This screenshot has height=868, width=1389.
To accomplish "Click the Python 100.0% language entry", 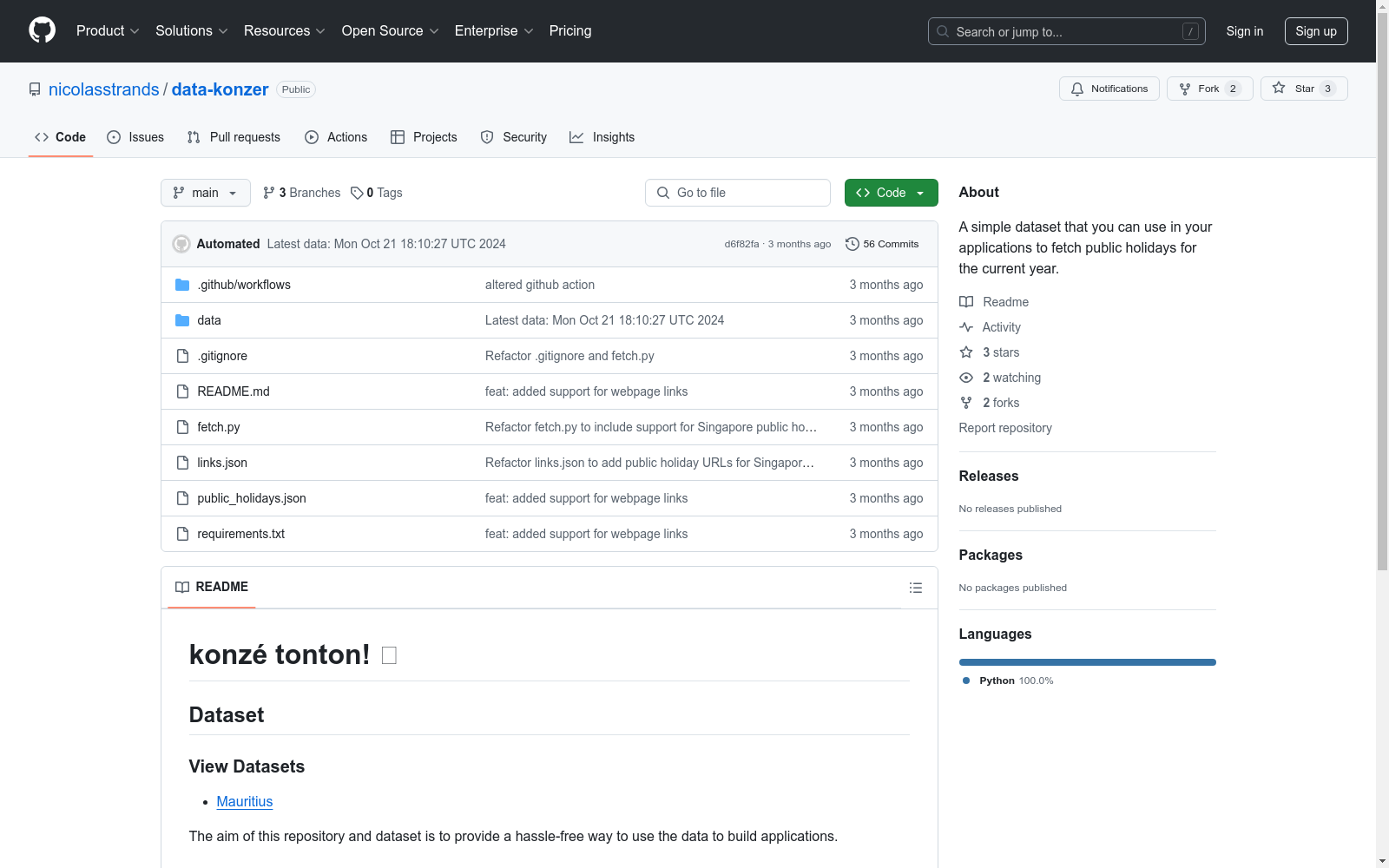I will [x=1008, y=681].
